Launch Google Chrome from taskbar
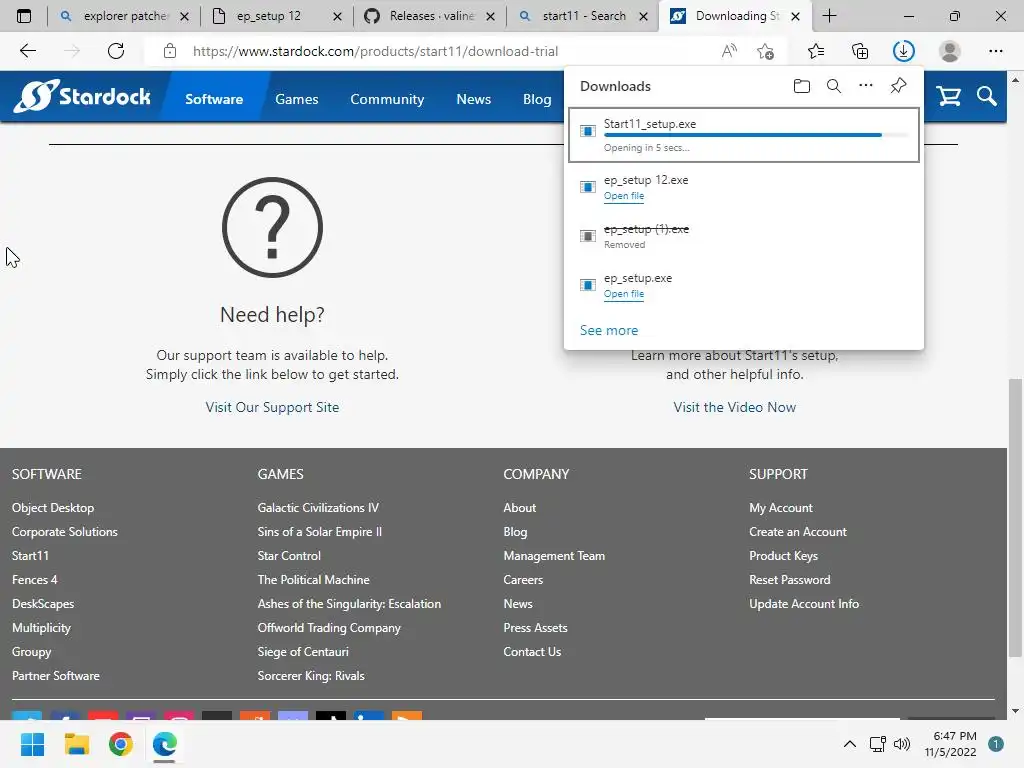1024x768 pixels. pos(121,744)
